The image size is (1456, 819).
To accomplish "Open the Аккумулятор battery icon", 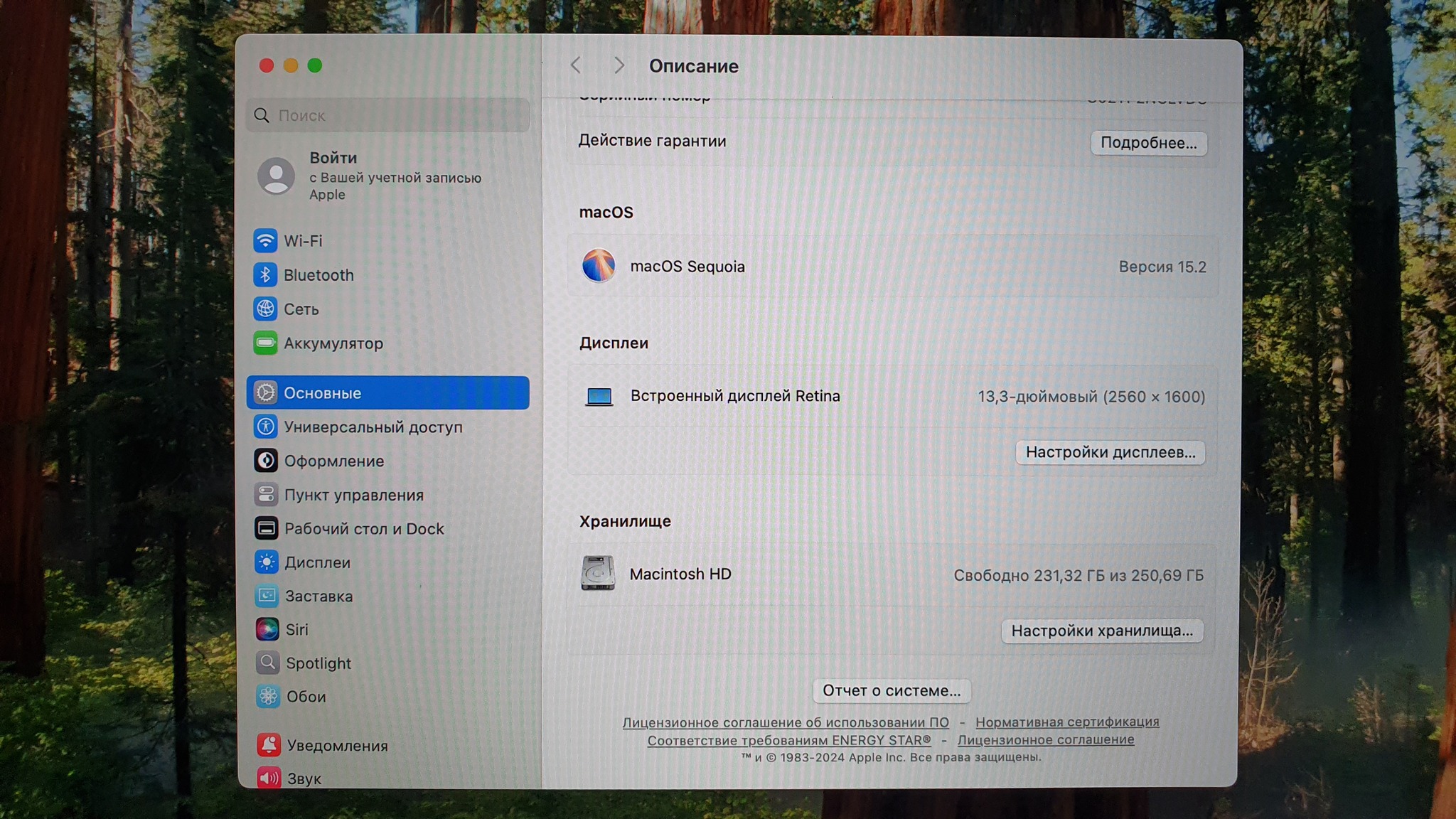I will tap(265, 343).
